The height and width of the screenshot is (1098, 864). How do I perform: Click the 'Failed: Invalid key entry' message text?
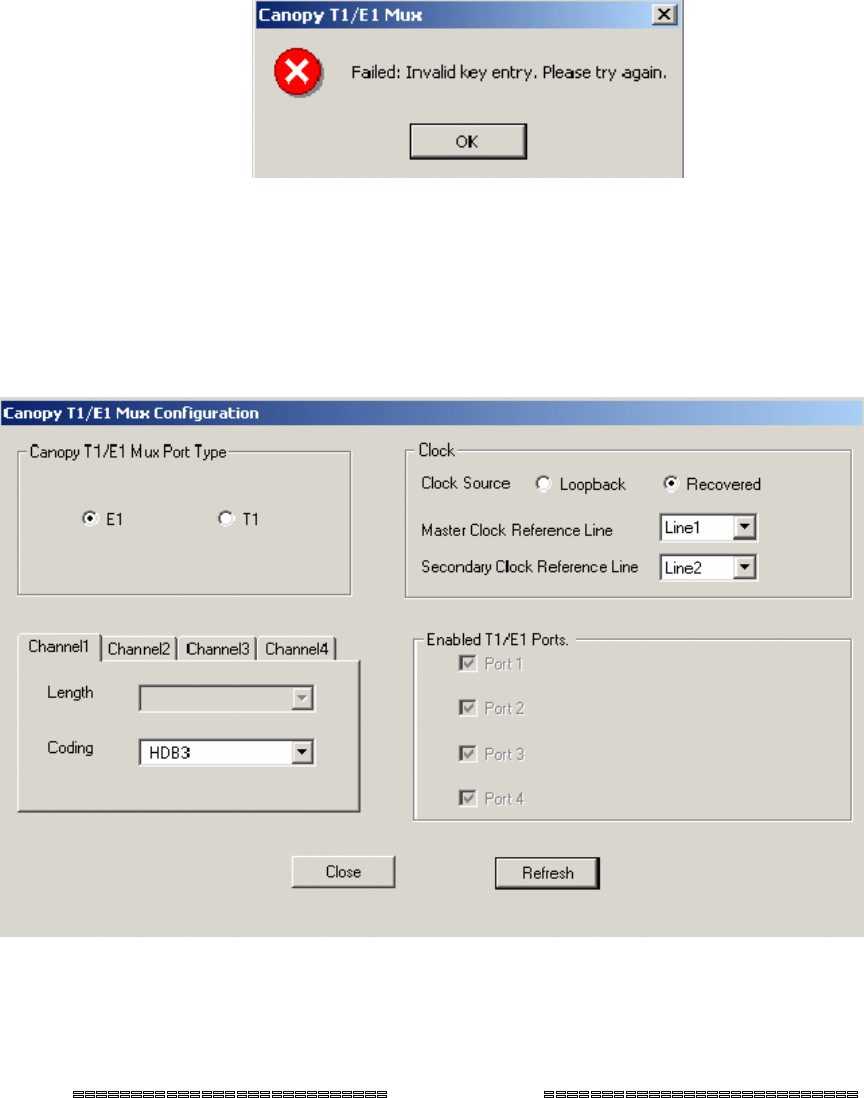click(509, 73)
